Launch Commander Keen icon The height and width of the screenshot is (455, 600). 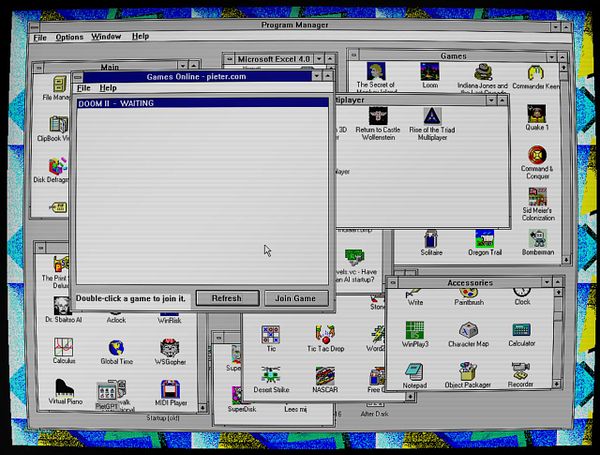(x=536, y=73)
